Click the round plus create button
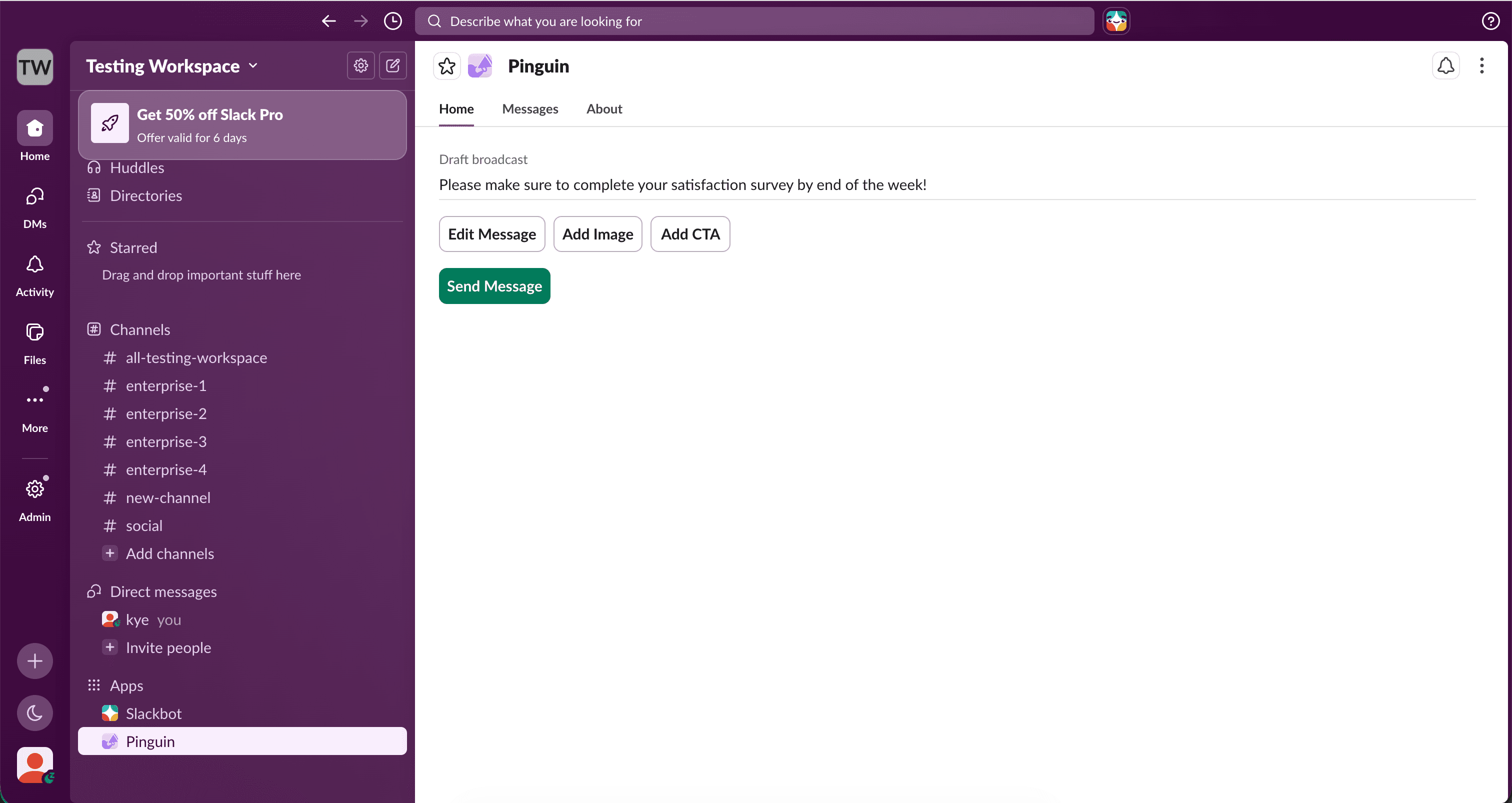The height and width of the screenshot is (803, 1512). coord(34,661)
